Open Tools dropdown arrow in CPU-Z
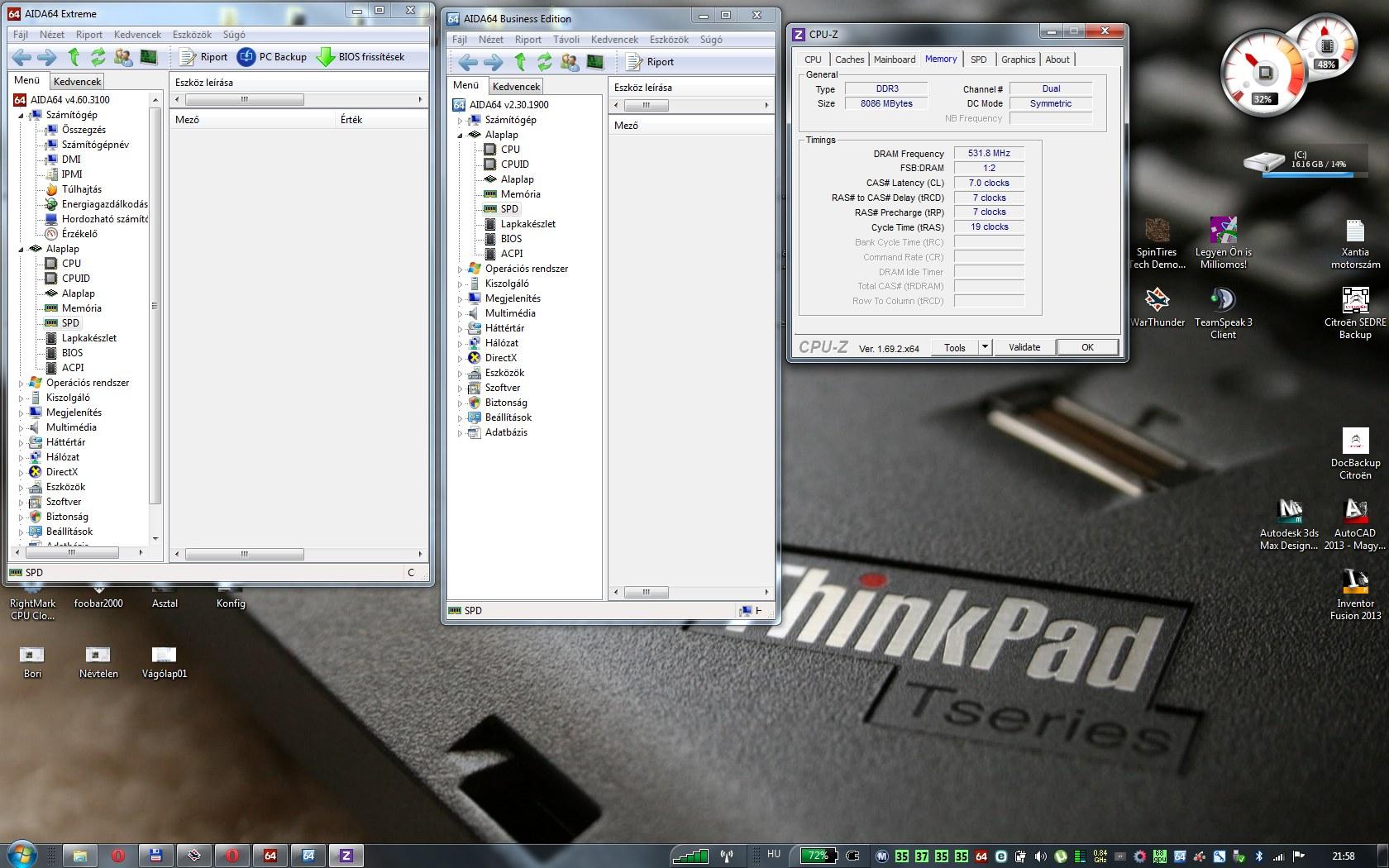 [x=985, y=348]
